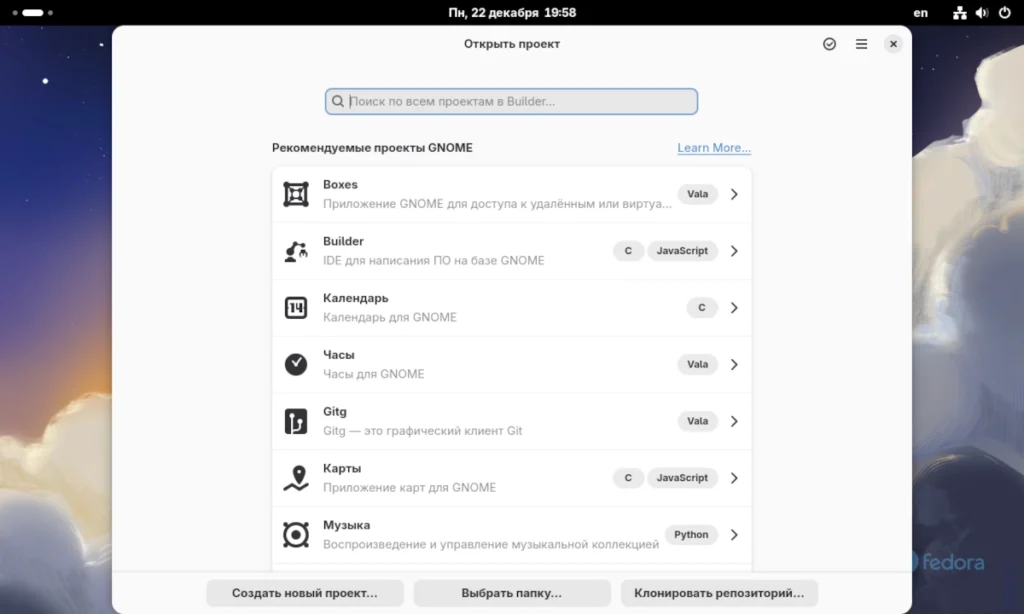This screenshot has width=1024, height=614.
Task: Click the C tag on Builder row
Action: 628,251
